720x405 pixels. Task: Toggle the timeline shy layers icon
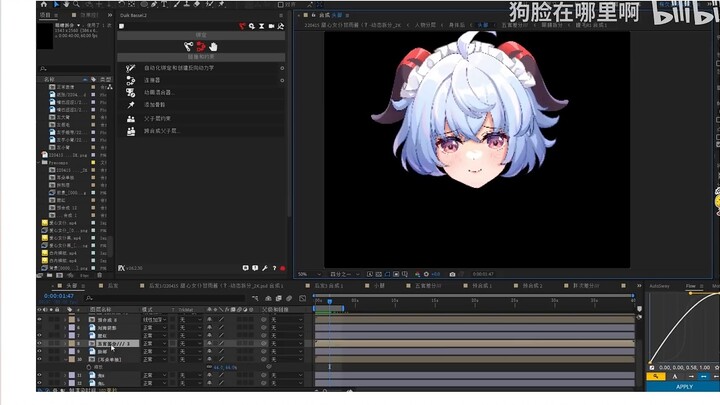pyautogui.click(x=268, y=298)
